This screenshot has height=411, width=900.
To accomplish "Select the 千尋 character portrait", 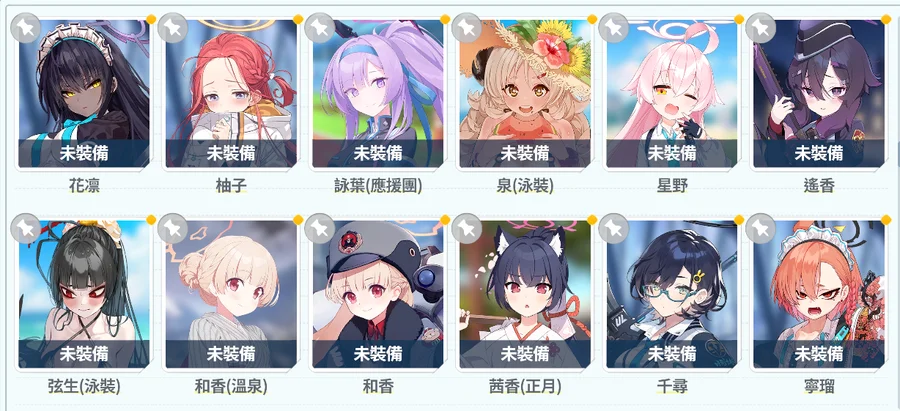I will click(x=672, y=294).
